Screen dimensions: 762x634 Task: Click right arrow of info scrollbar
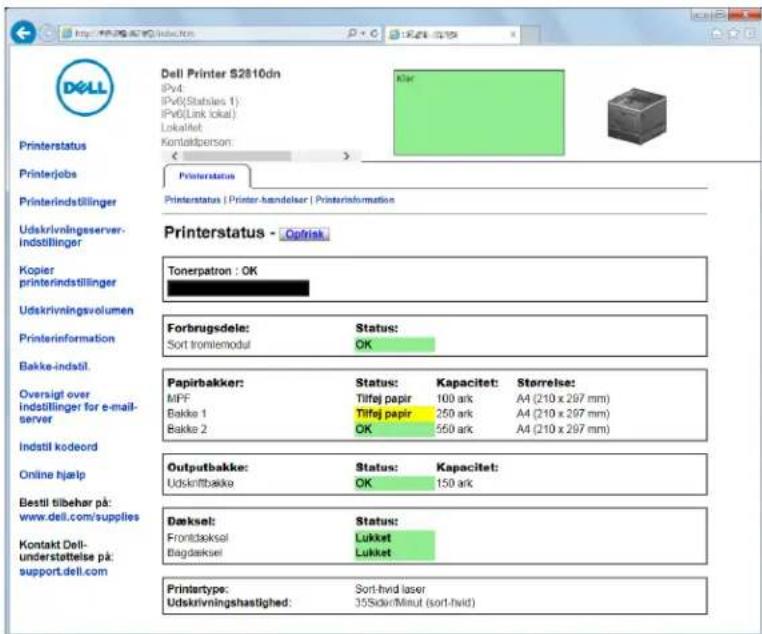point(346,156)
